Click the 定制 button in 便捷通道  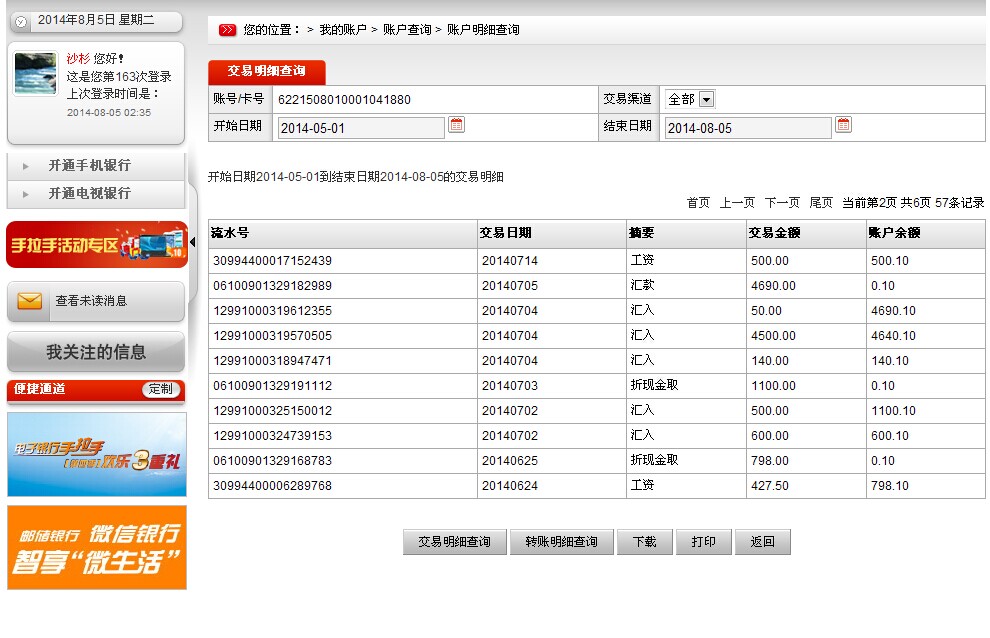tap(160, 389)
